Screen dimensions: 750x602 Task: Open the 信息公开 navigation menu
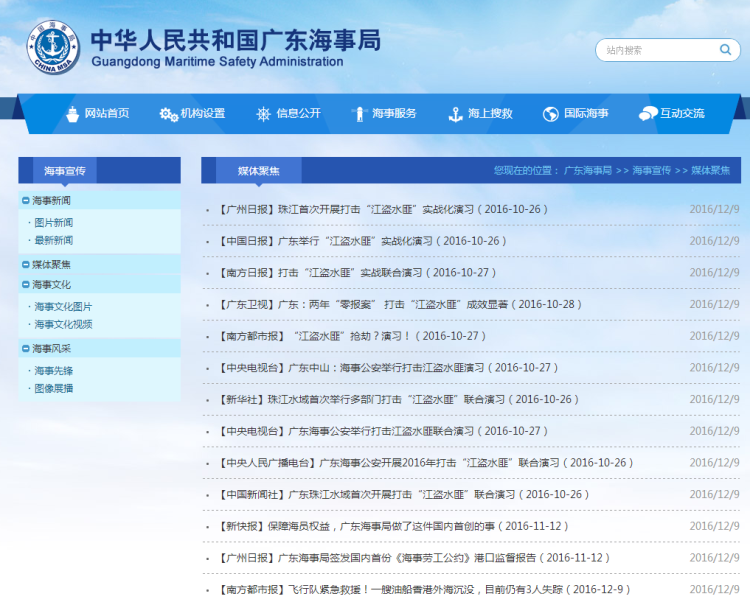click(298, 114)
